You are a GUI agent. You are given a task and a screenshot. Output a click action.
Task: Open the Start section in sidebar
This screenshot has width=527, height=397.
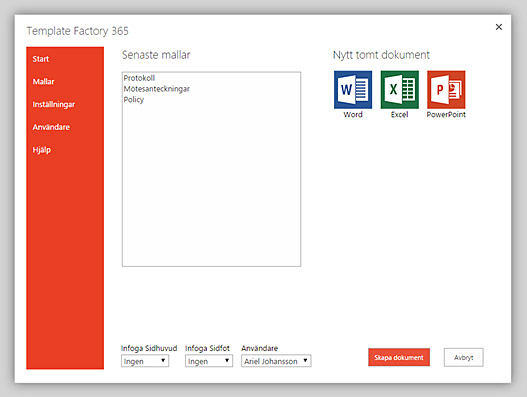(41, 59)
